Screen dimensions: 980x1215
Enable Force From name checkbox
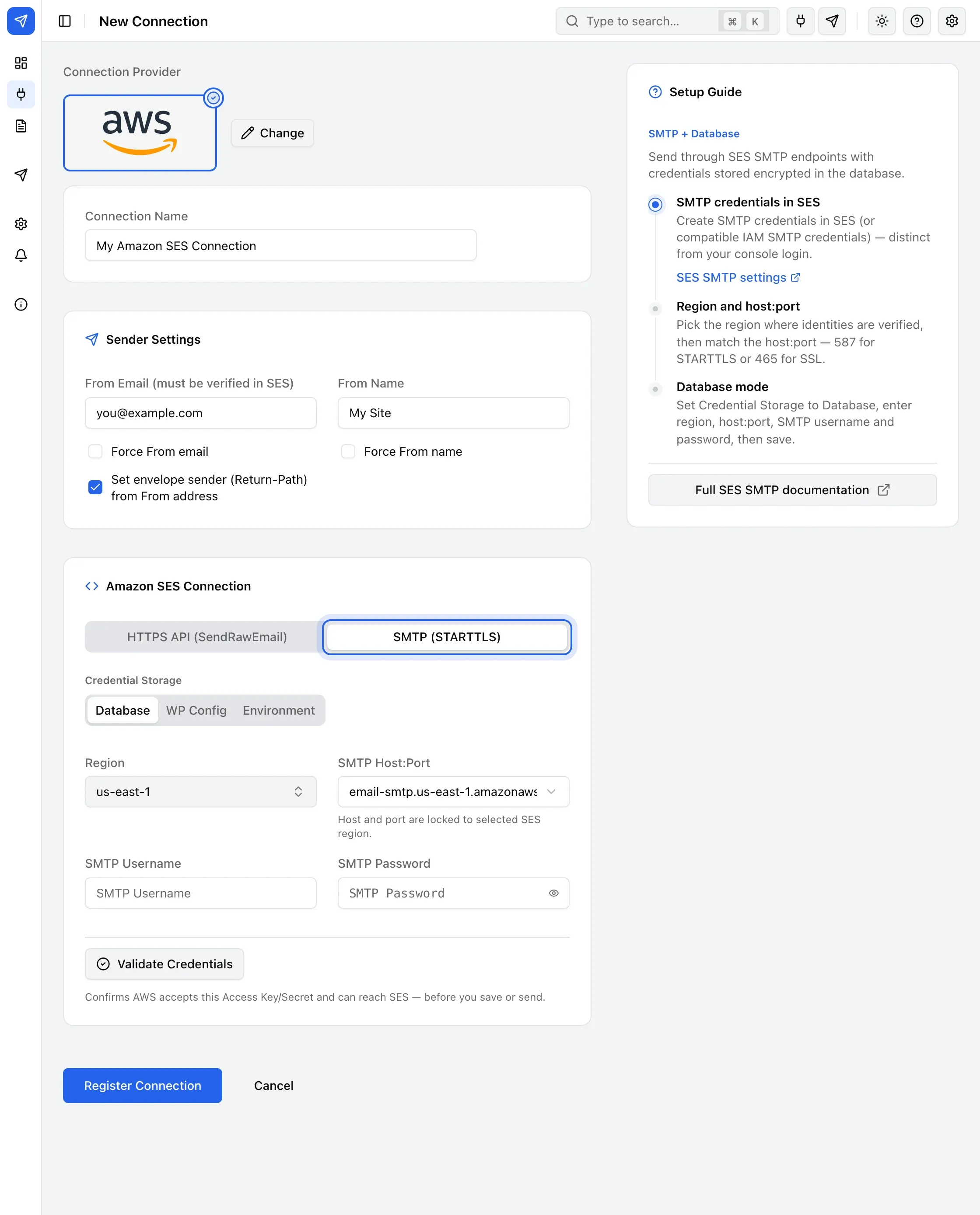point(348,451)
